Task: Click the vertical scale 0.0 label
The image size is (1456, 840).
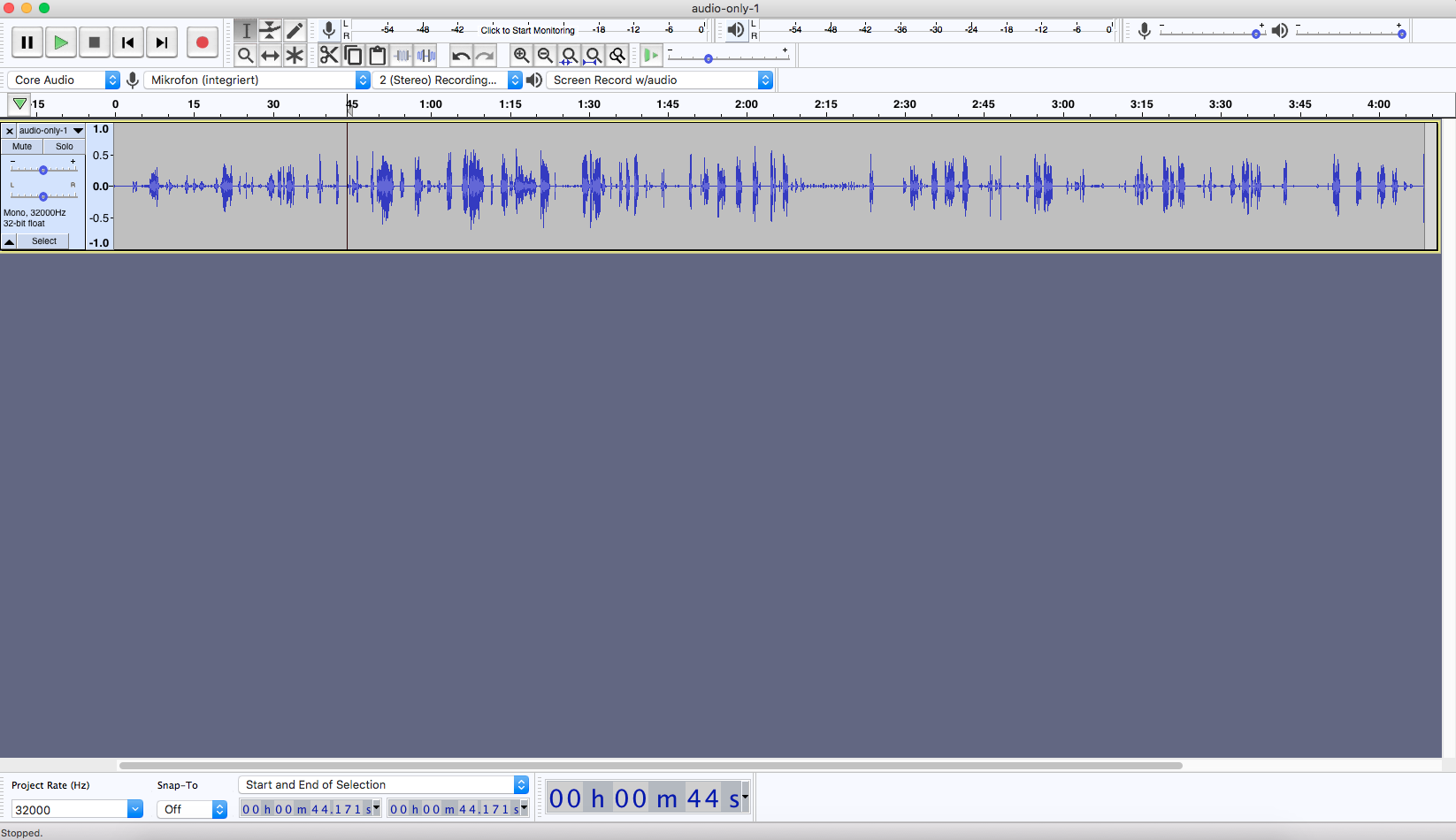Action: pos(101,187)
